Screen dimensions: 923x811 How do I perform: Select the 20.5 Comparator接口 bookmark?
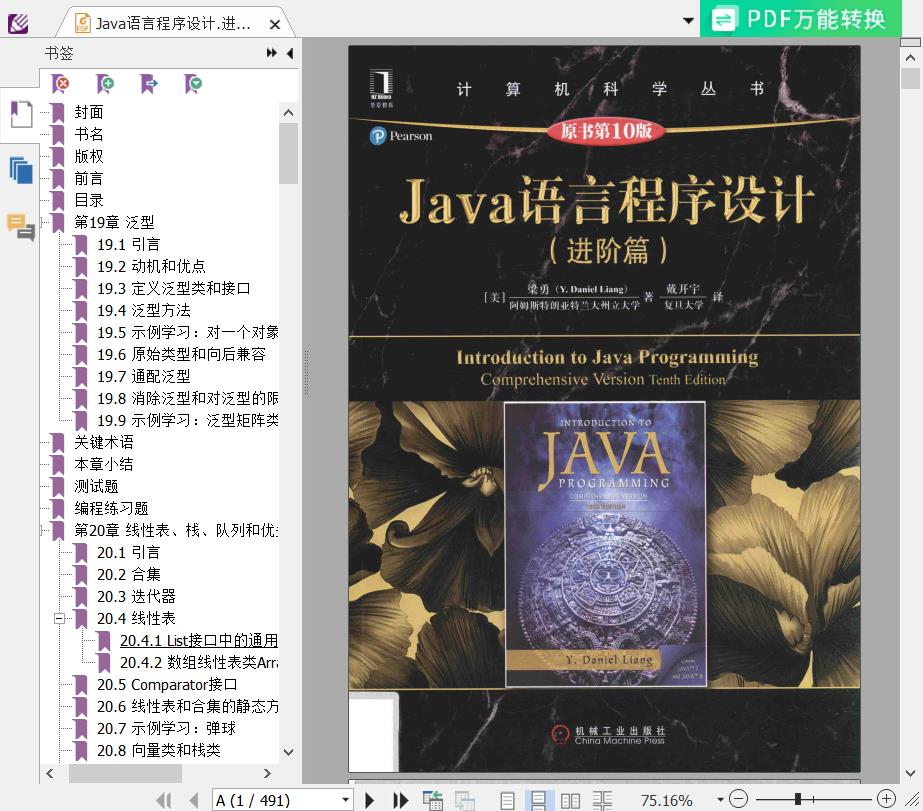[167, 684]
